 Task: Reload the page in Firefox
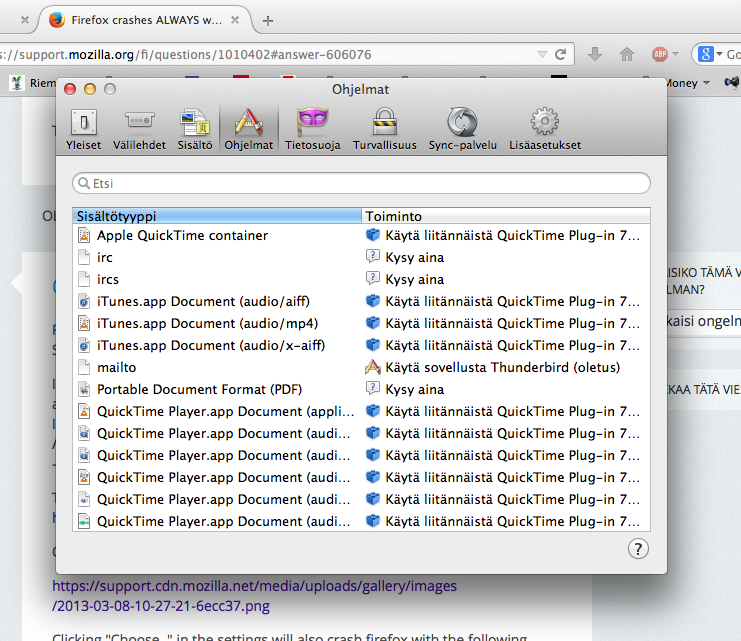point(560,54)
